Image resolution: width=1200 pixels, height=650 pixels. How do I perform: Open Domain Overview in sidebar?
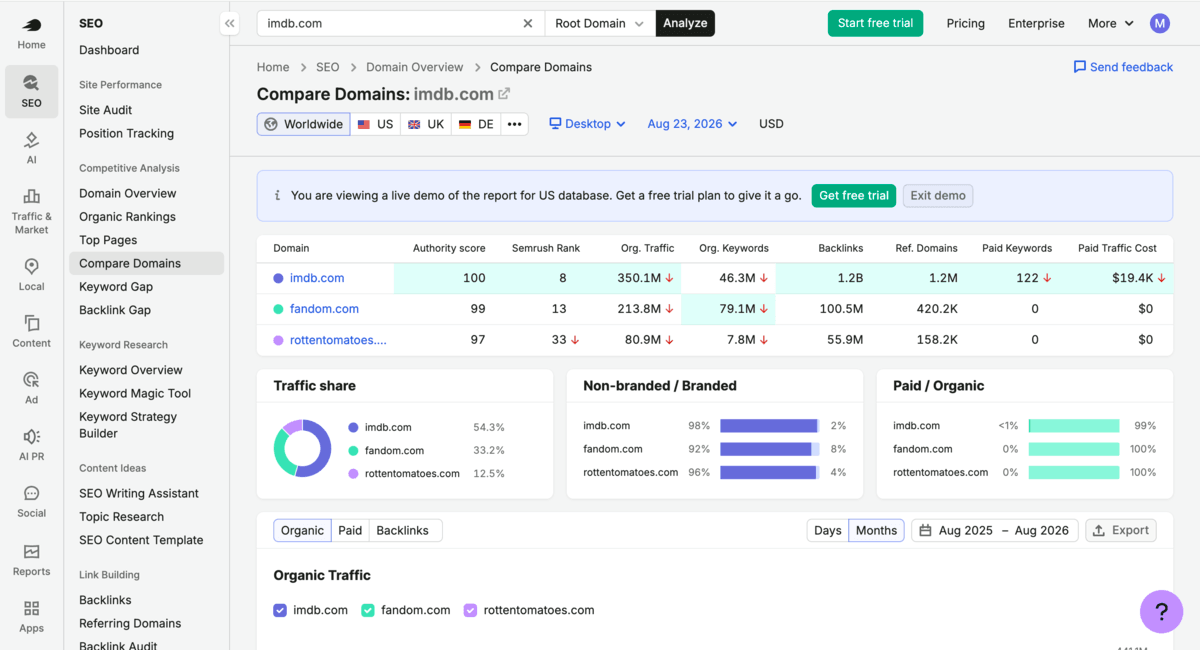[x=128, y=193]
